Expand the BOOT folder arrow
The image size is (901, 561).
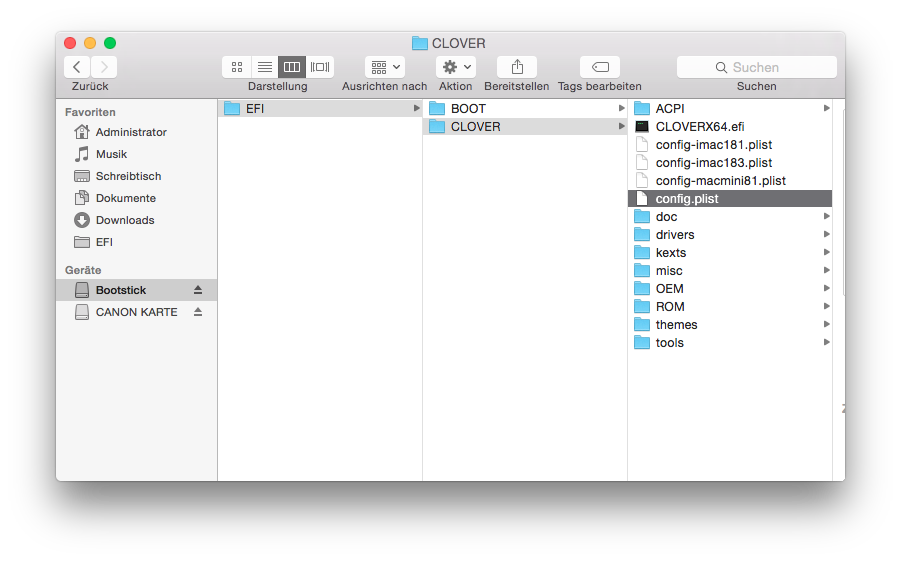pos(621,108)
